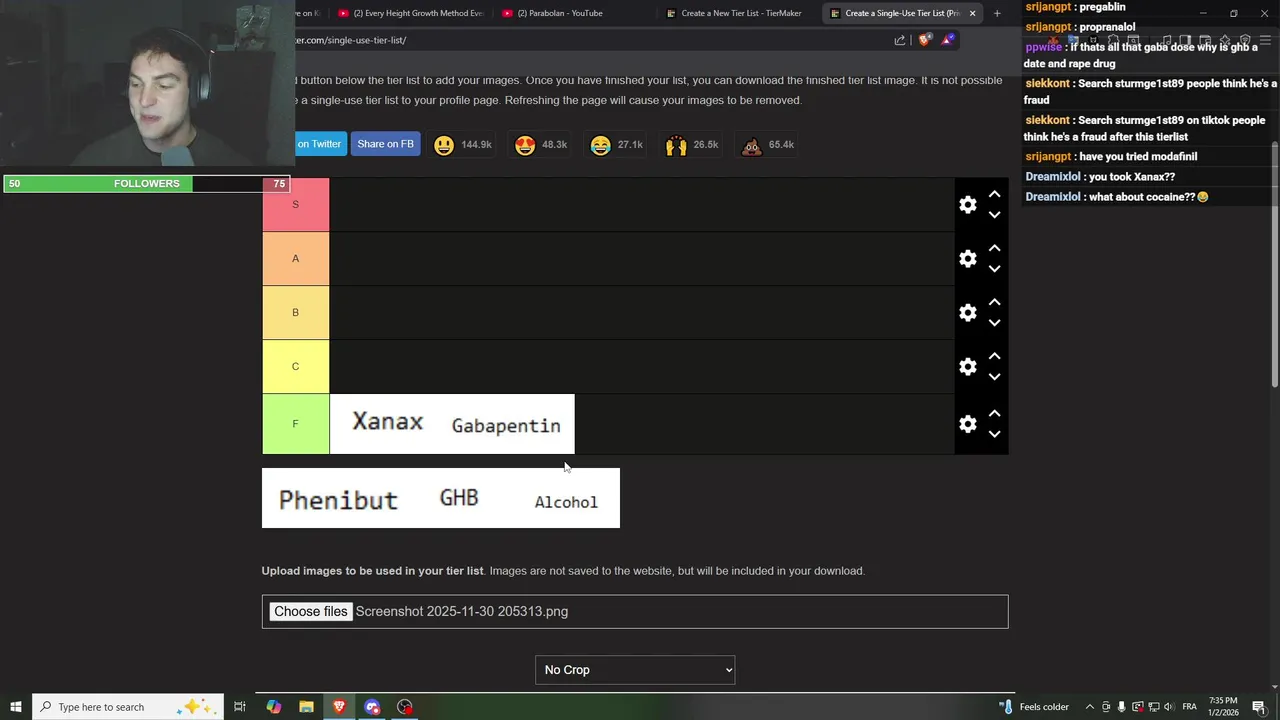Open File Explorer from taskbar

coord(307,707)
